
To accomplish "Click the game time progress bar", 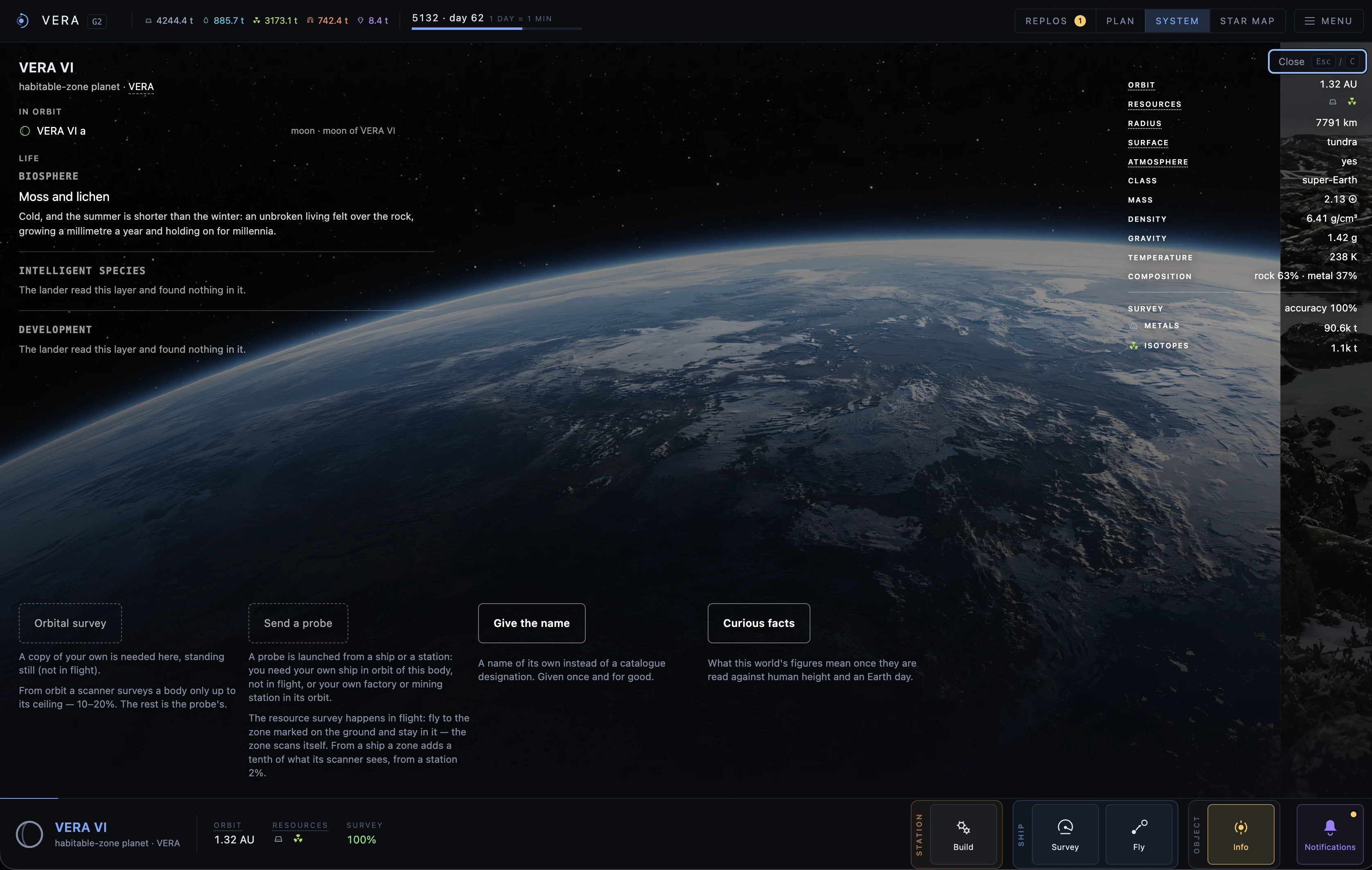I will pos(496,29).
